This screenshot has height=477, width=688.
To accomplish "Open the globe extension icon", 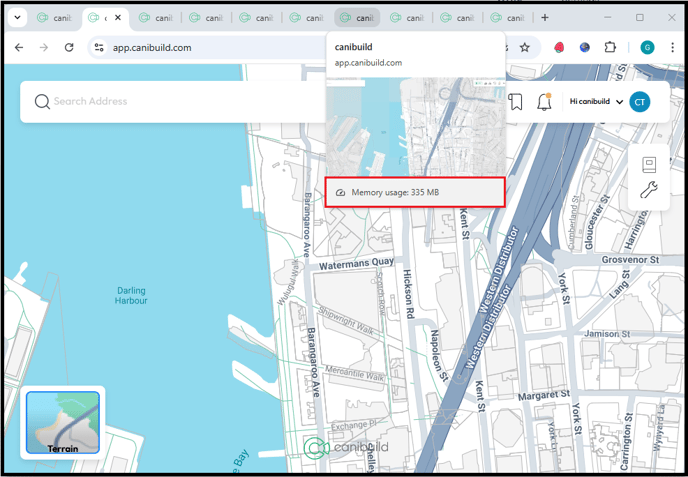I will click(x=584, y=47).
